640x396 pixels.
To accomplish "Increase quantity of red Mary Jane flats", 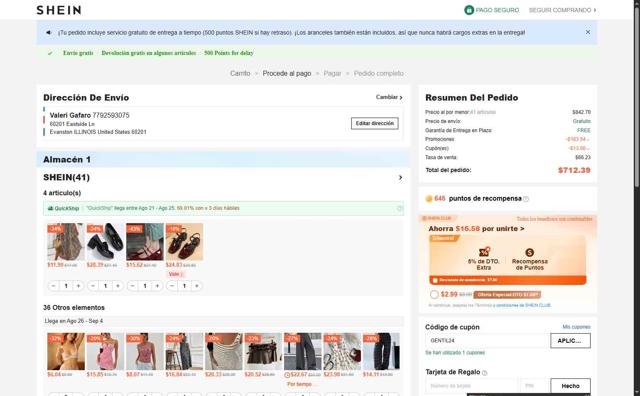I will (x=158, y=286).
